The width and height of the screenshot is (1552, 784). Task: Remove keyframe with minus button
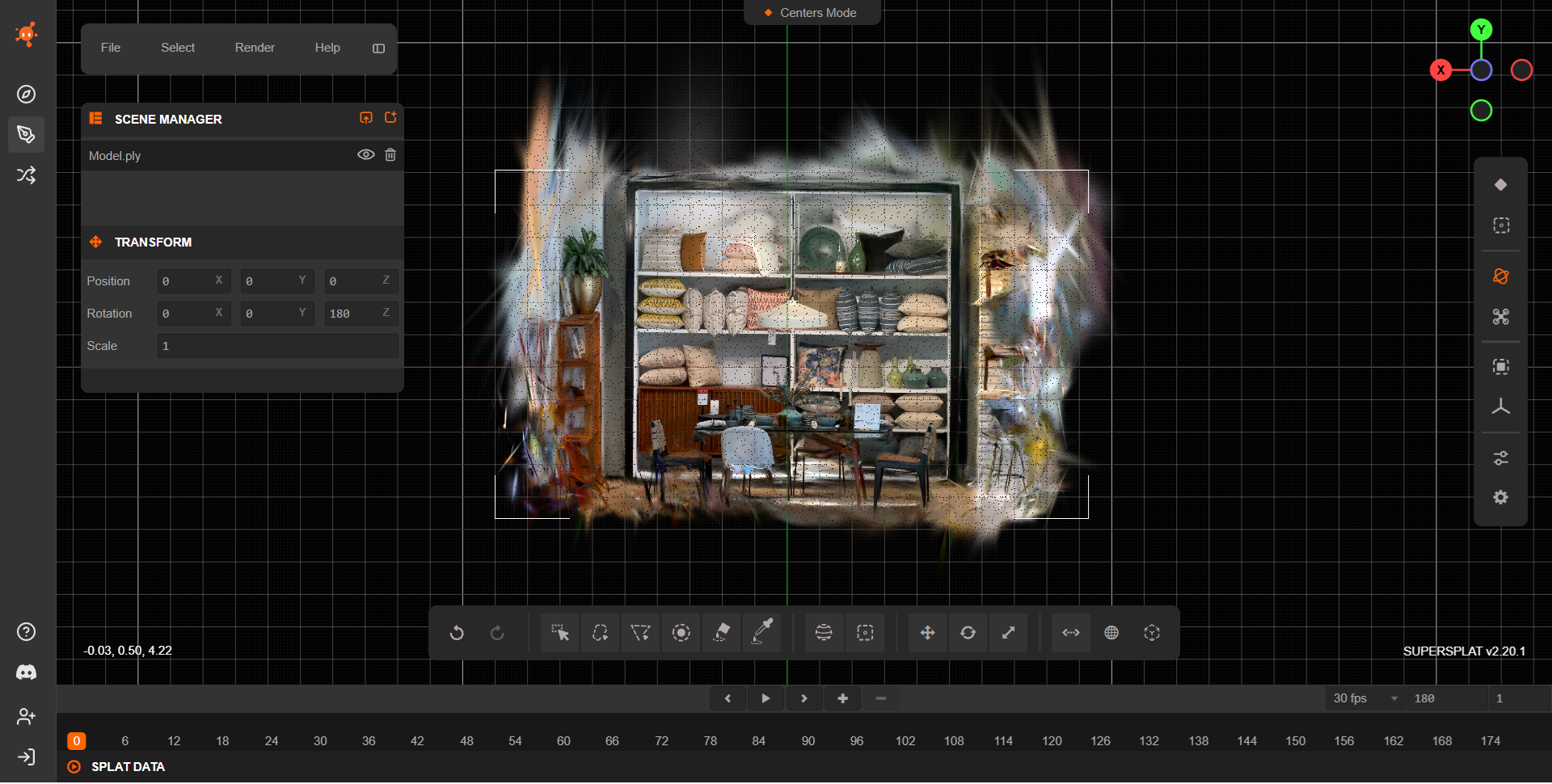click(881, 699)
